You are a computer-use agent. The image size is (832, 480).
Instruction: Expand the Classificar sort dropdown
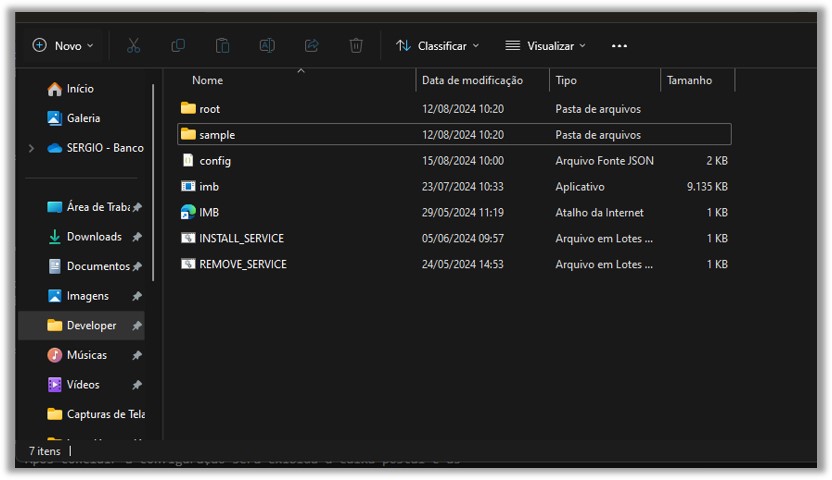(x=438, y=46)
